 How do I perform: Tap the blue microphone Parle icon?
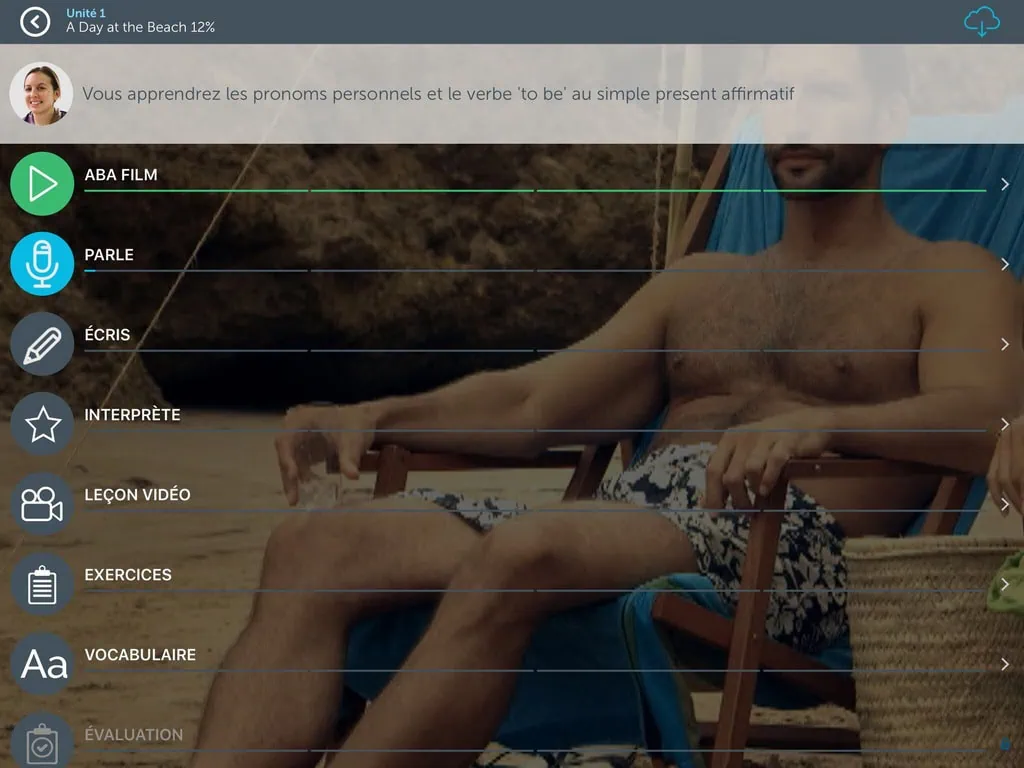click(42, 264)
